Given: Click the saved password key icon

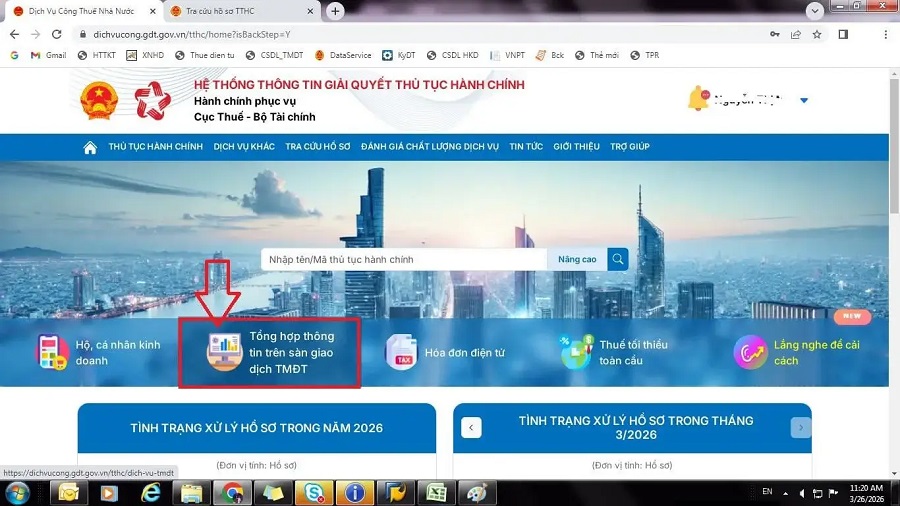Looking at the screenshot, I should tap(775, 34).
